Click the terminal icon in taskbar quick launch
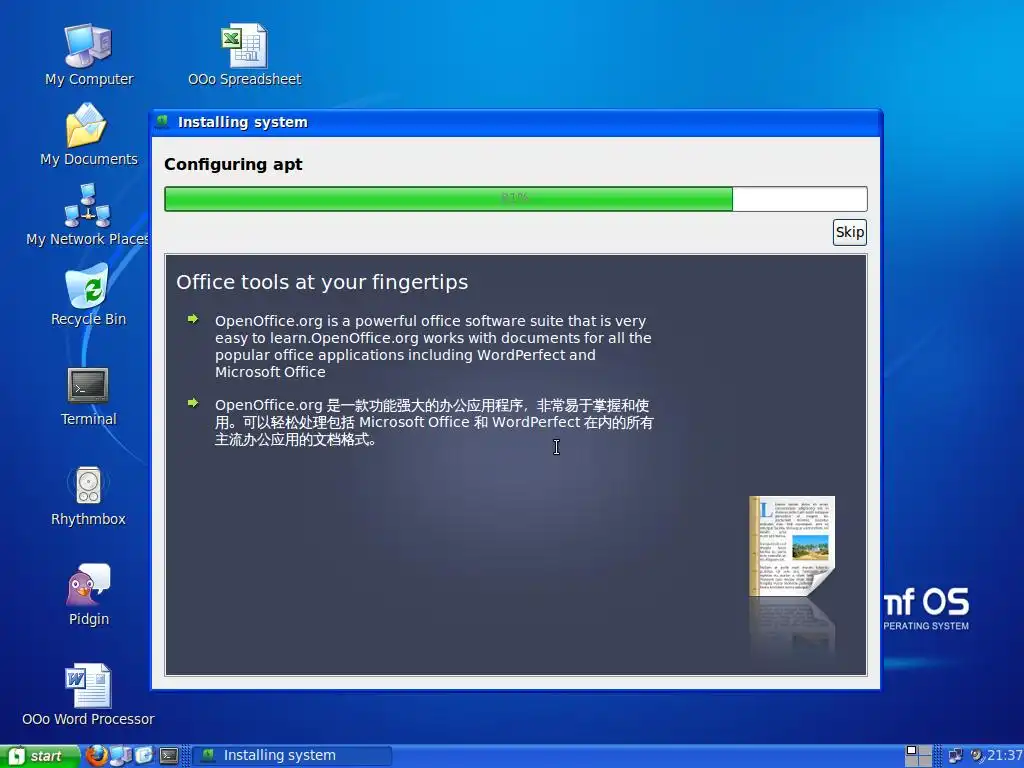Viewport: 1024px width, 768px height. tap(168, 756)
